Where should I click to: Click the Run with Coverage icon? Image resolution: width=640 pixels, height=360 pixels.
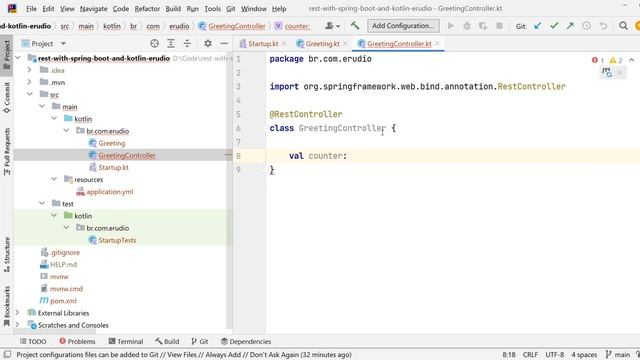pyautogui.click(x=483, y=26)
